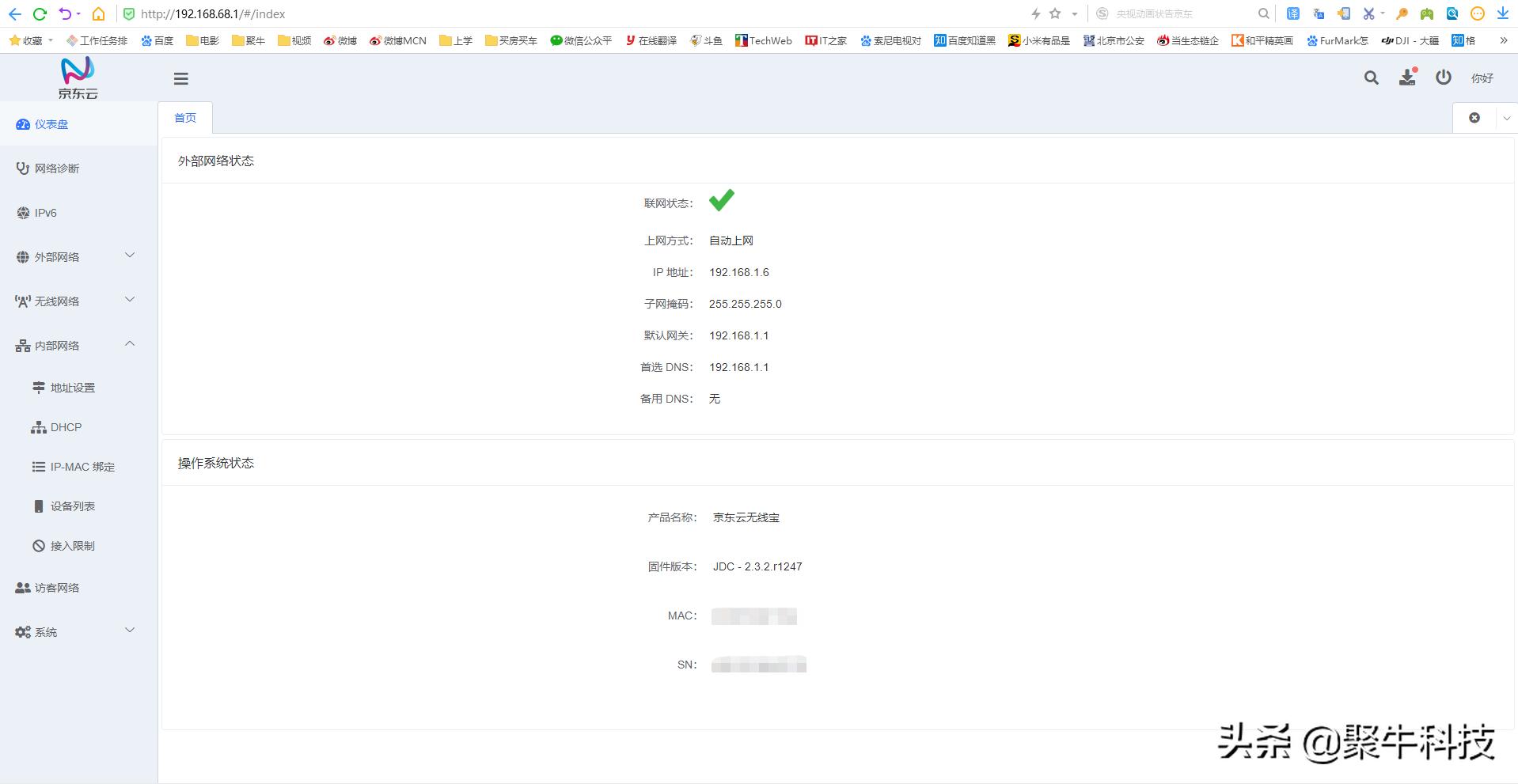Screen dimensions: 1518x784
Task: Open the 在线翻译 bookmark
Action: click(651, 40)
